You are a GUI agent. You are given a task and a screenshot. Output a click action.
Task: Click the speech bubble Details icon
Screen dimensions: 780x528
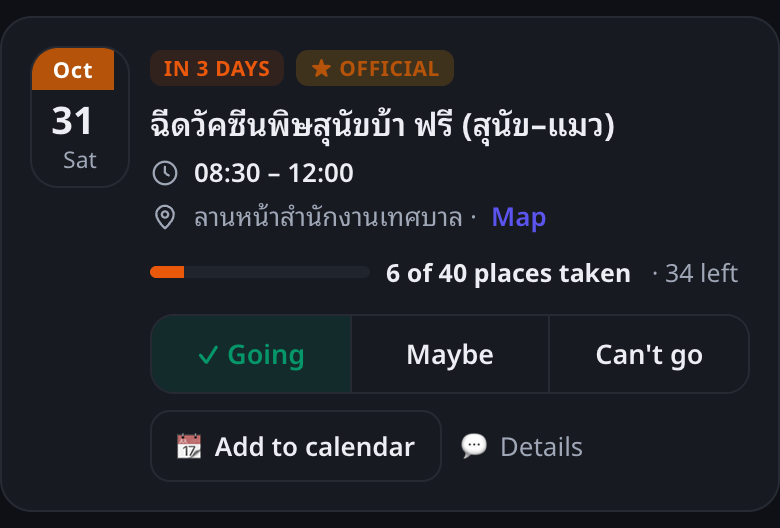tap(474, 445)
